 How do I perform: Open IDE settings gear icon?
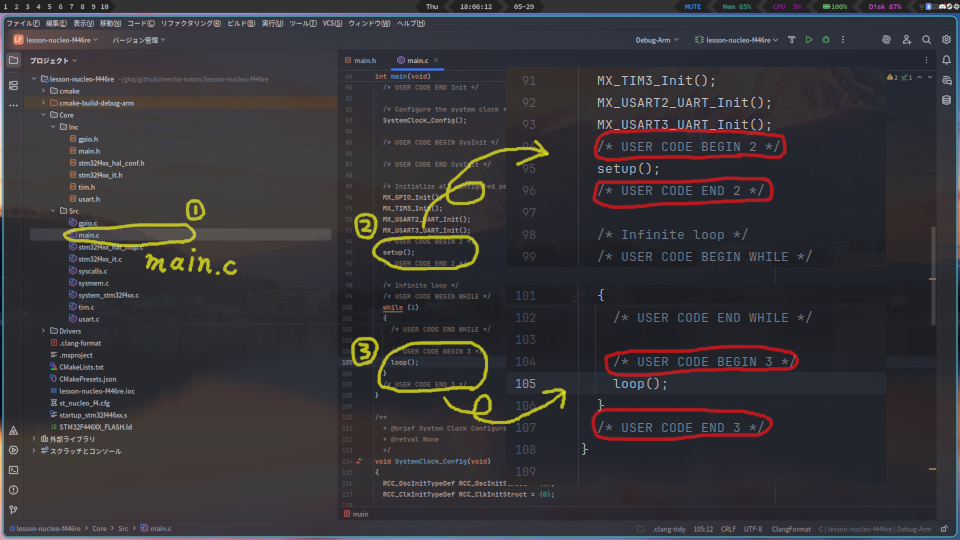point(945,40)
